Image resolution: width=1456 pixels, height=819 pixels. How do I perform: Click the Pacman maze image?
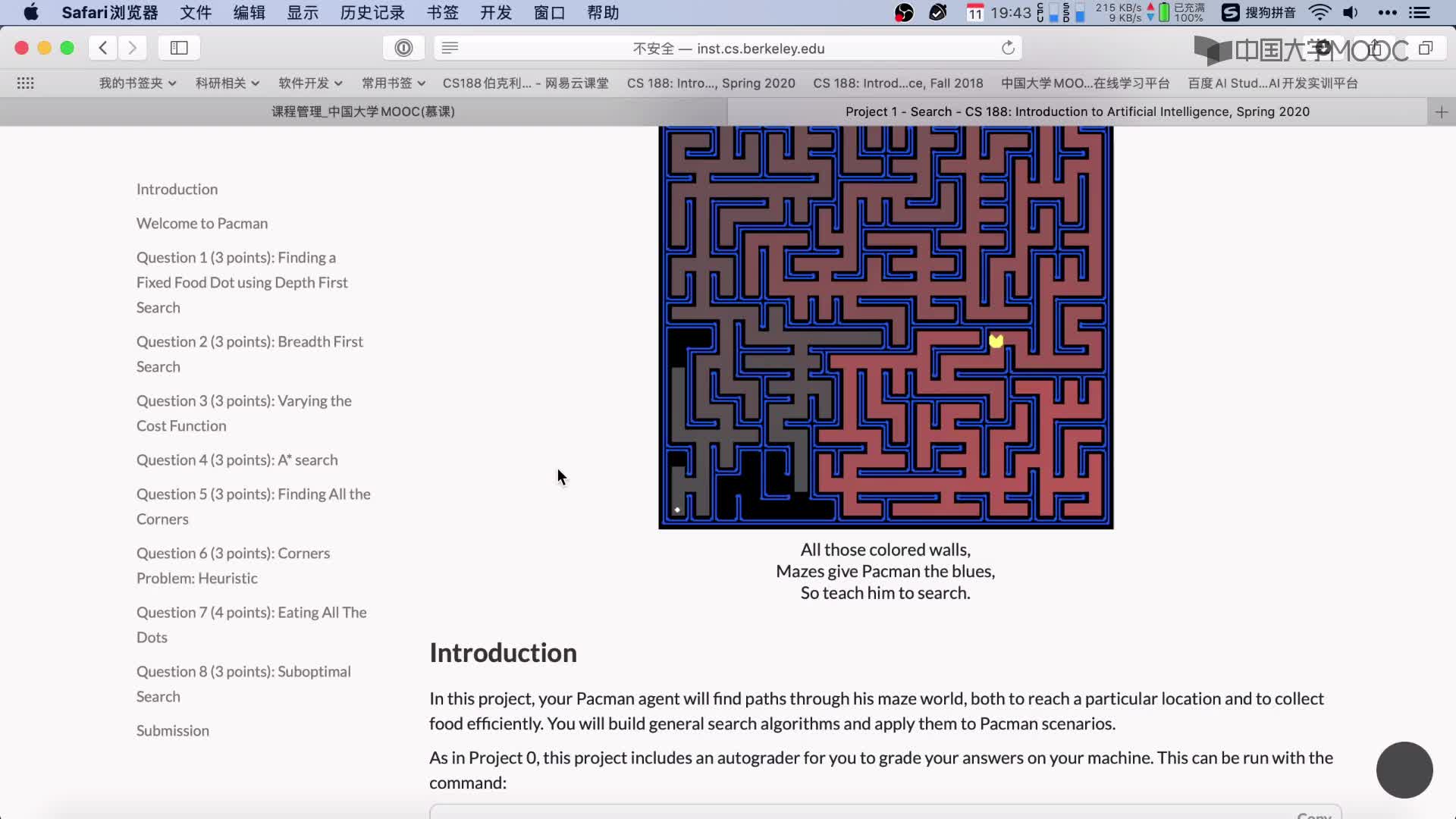click(x=886, y=328)
